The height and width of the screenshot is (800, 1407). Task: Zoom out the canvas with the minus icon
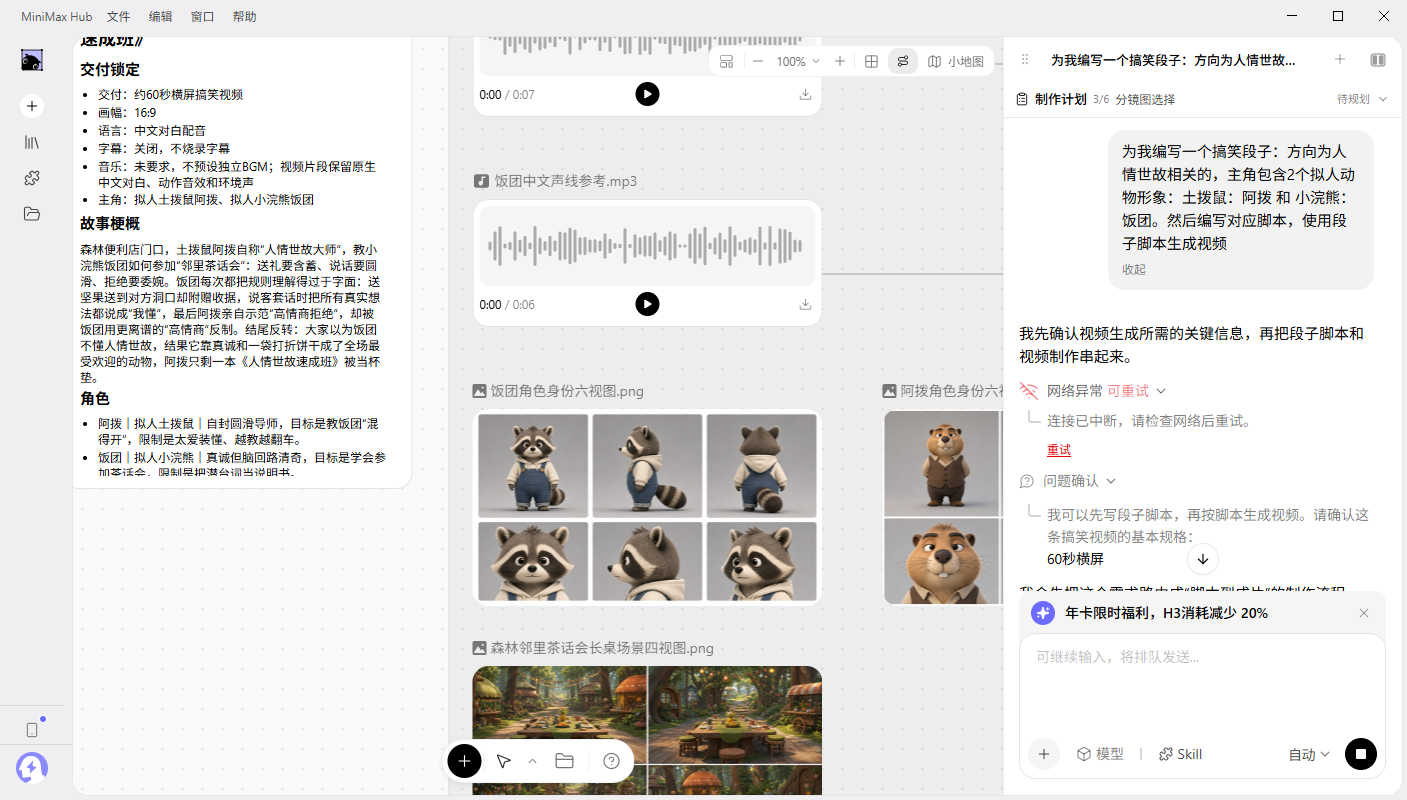758,61
